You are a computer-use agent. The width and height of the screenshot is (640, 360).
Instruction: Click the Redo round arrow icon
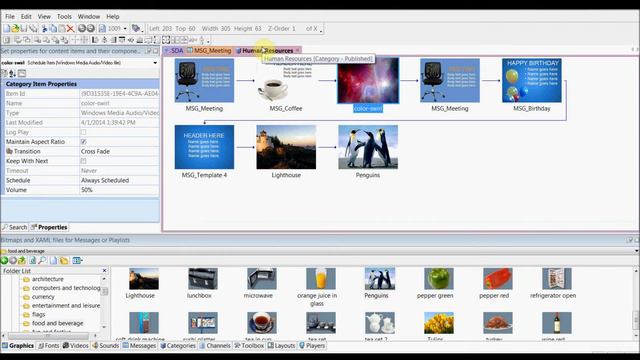[91, 29]
